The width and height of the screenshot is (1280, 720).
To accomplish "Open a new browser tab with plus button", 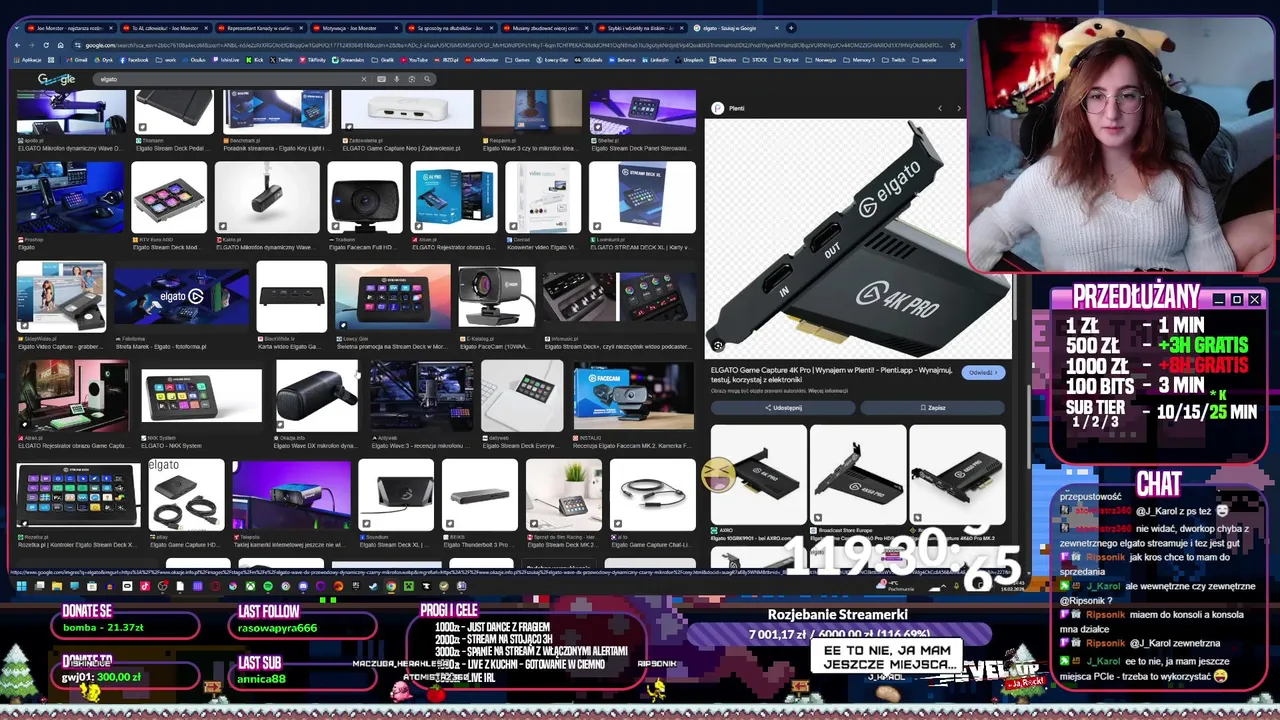I will point(791,28).
